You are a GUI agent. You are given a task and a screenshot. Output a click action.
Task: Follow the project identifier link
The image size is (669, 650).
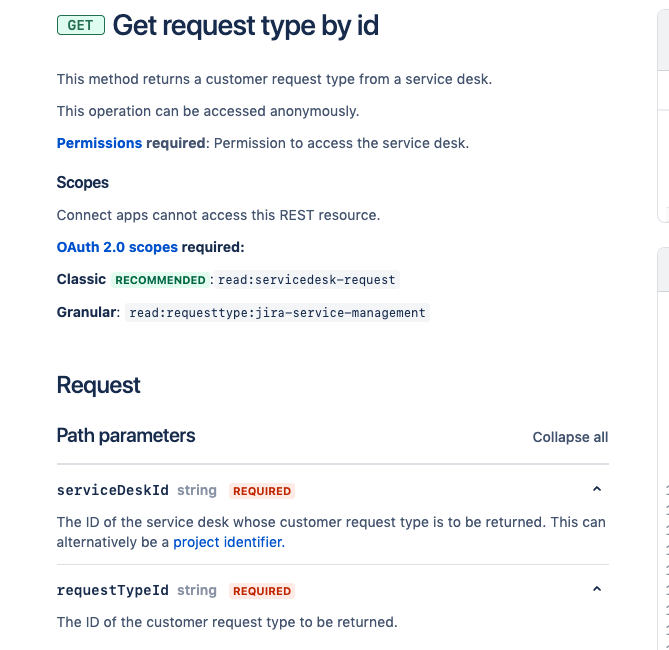(228, 542)
